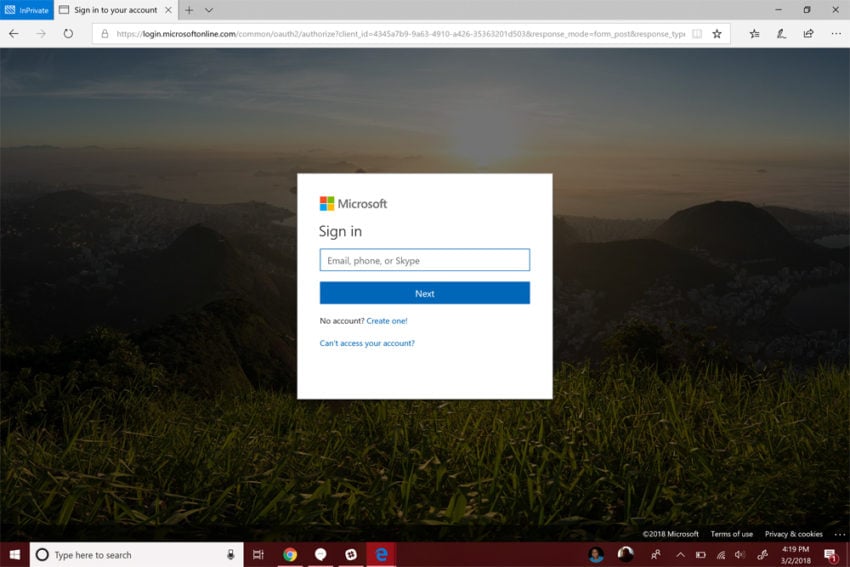
Task: Expand the tab preview chevron
Action: tap(209, 10)
